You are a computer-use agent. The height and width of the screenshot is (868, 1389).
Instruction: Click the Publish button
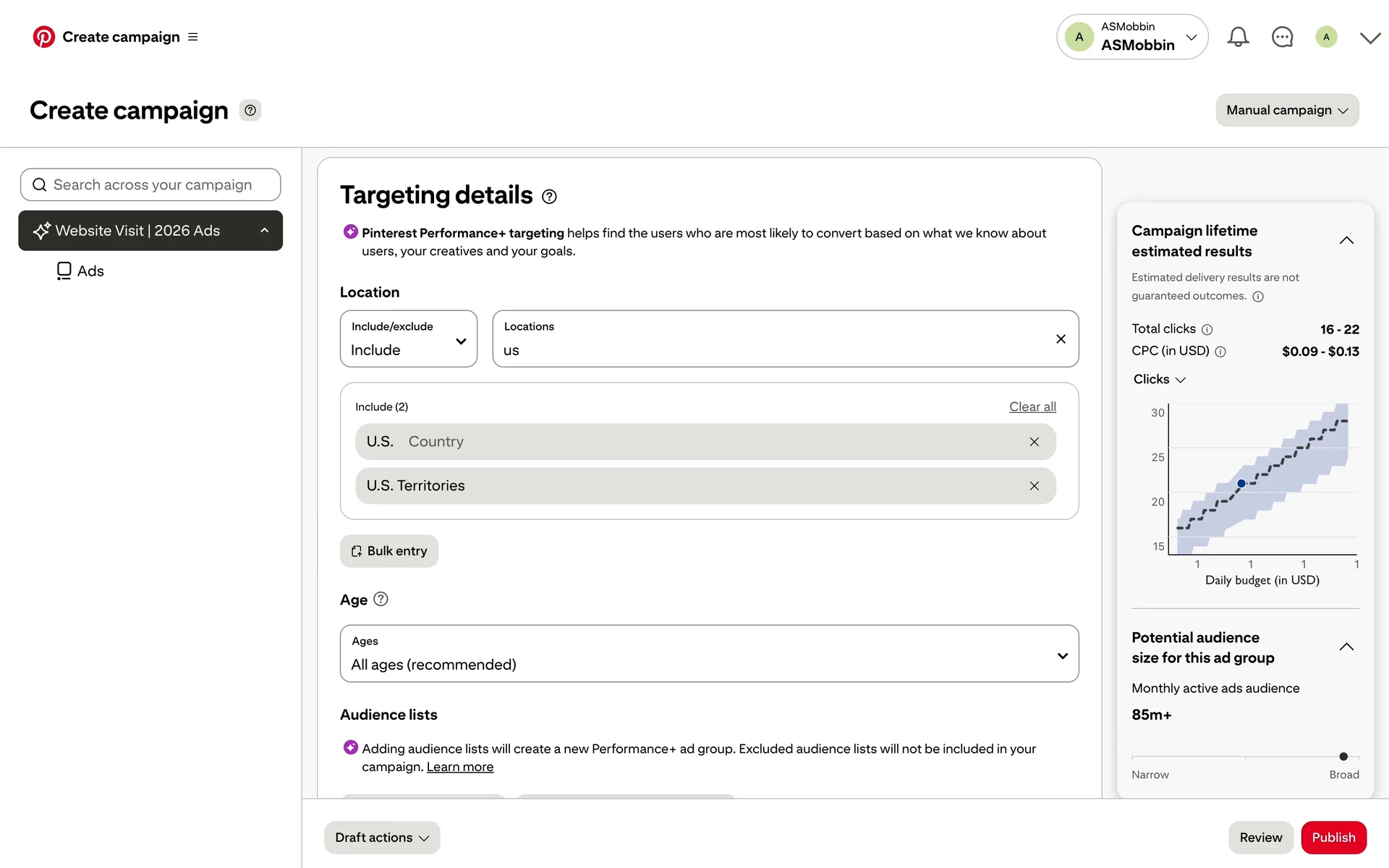pos(1333,838)
